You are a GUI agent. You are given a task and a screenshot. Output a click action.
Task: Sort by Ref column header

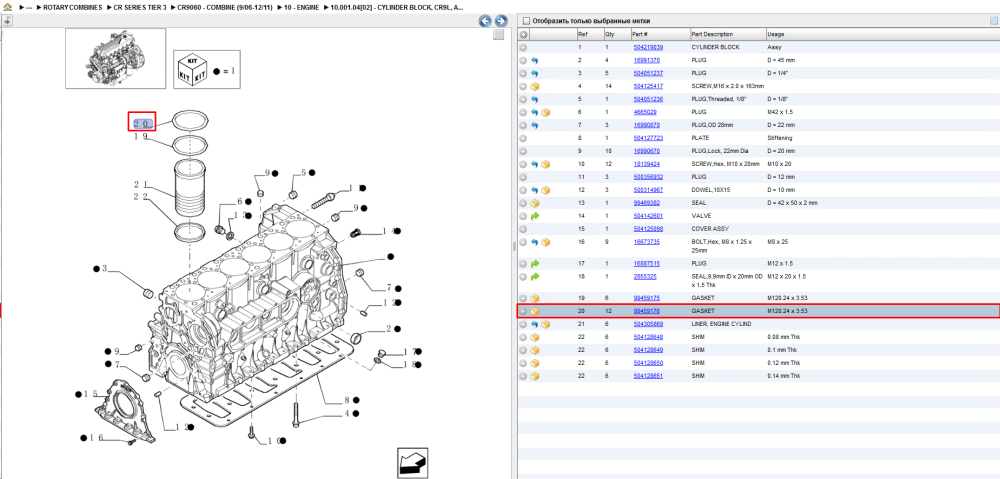tap(583, 34)
